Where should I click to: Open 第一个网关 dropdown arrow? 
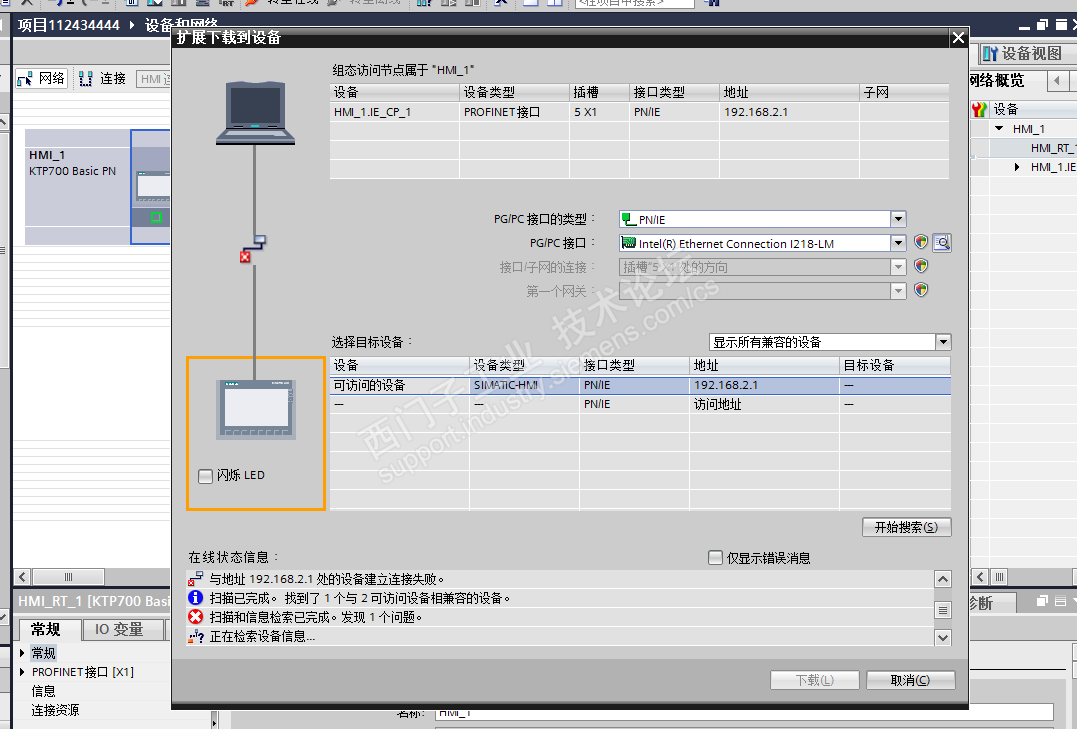[x=898, y=291]
